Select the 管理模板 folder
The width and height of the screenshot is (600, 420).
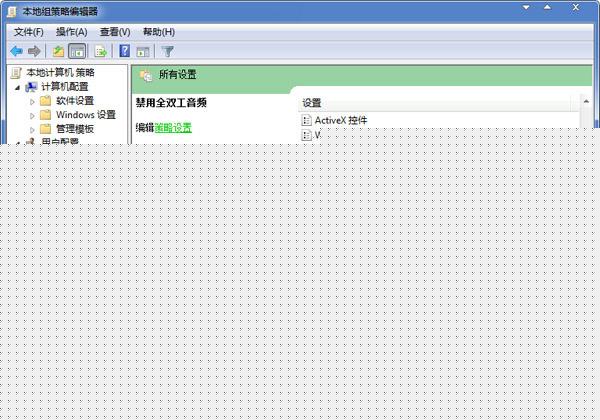(x=75, y=129)
